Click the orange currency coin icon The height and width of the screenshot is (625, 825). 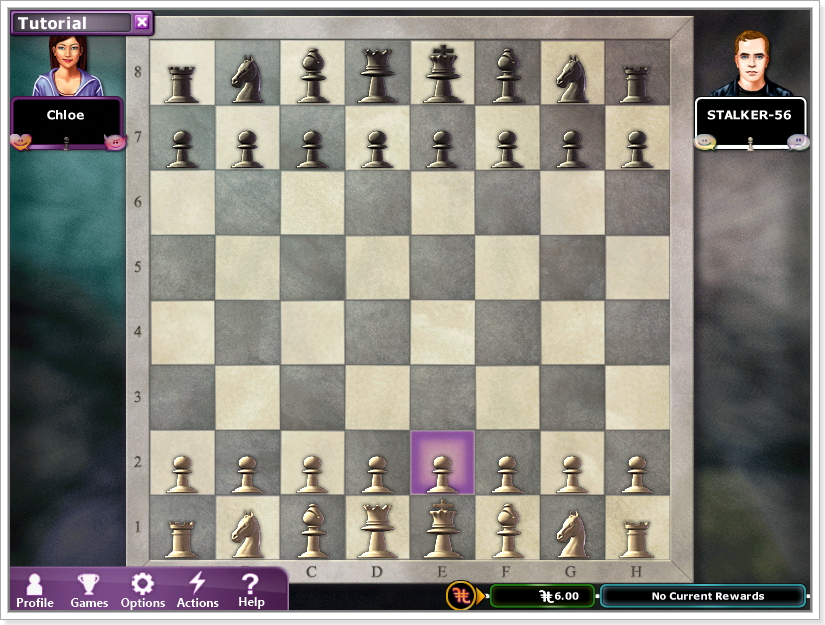tap(460, 596)
